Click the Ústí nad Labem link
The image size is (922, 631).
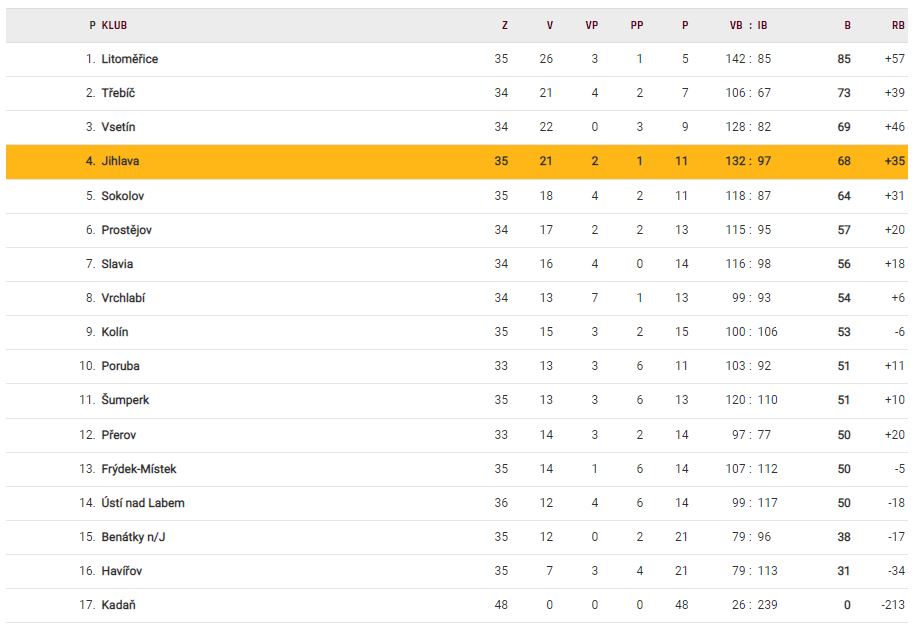point(143,503)
